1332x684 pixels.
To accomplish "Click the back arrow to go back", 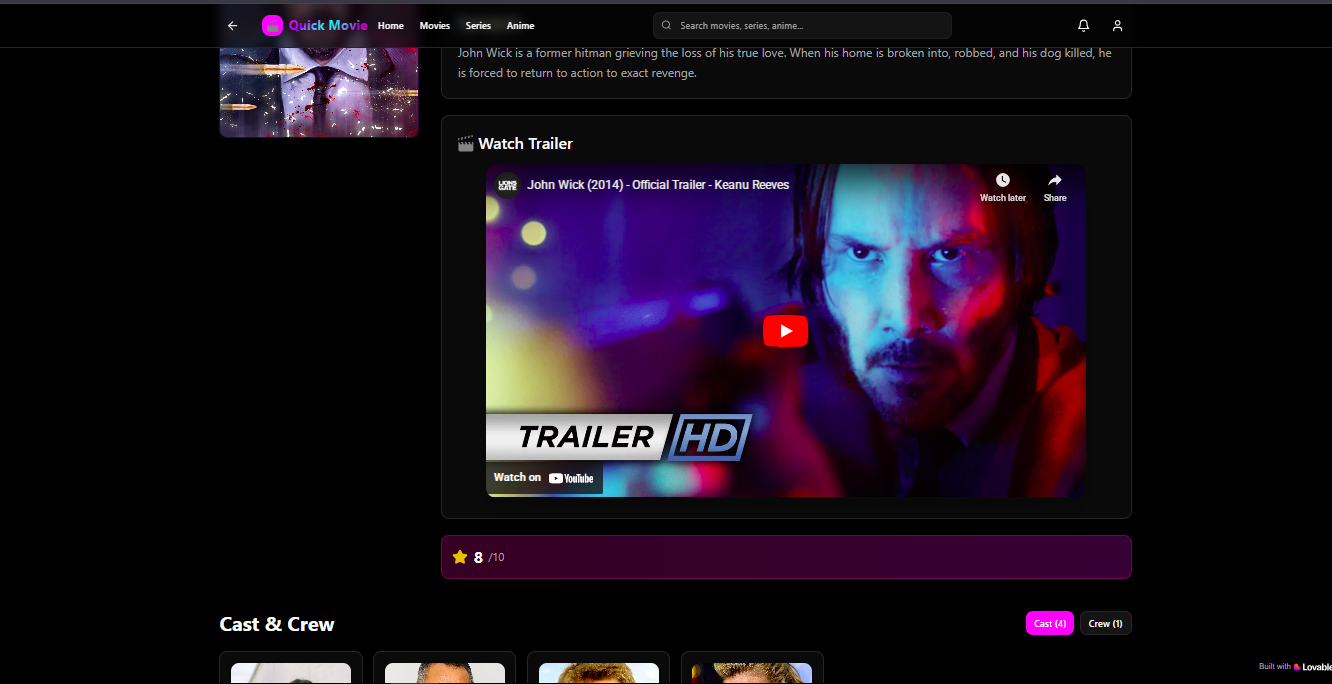I will click(232, 25).
